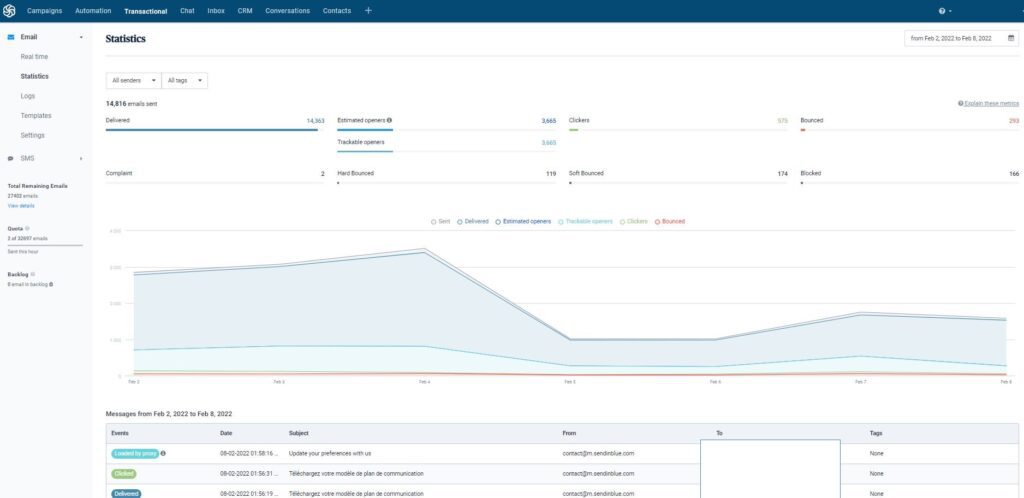
Task: Click the Tags column header
Action: (876, 433)
